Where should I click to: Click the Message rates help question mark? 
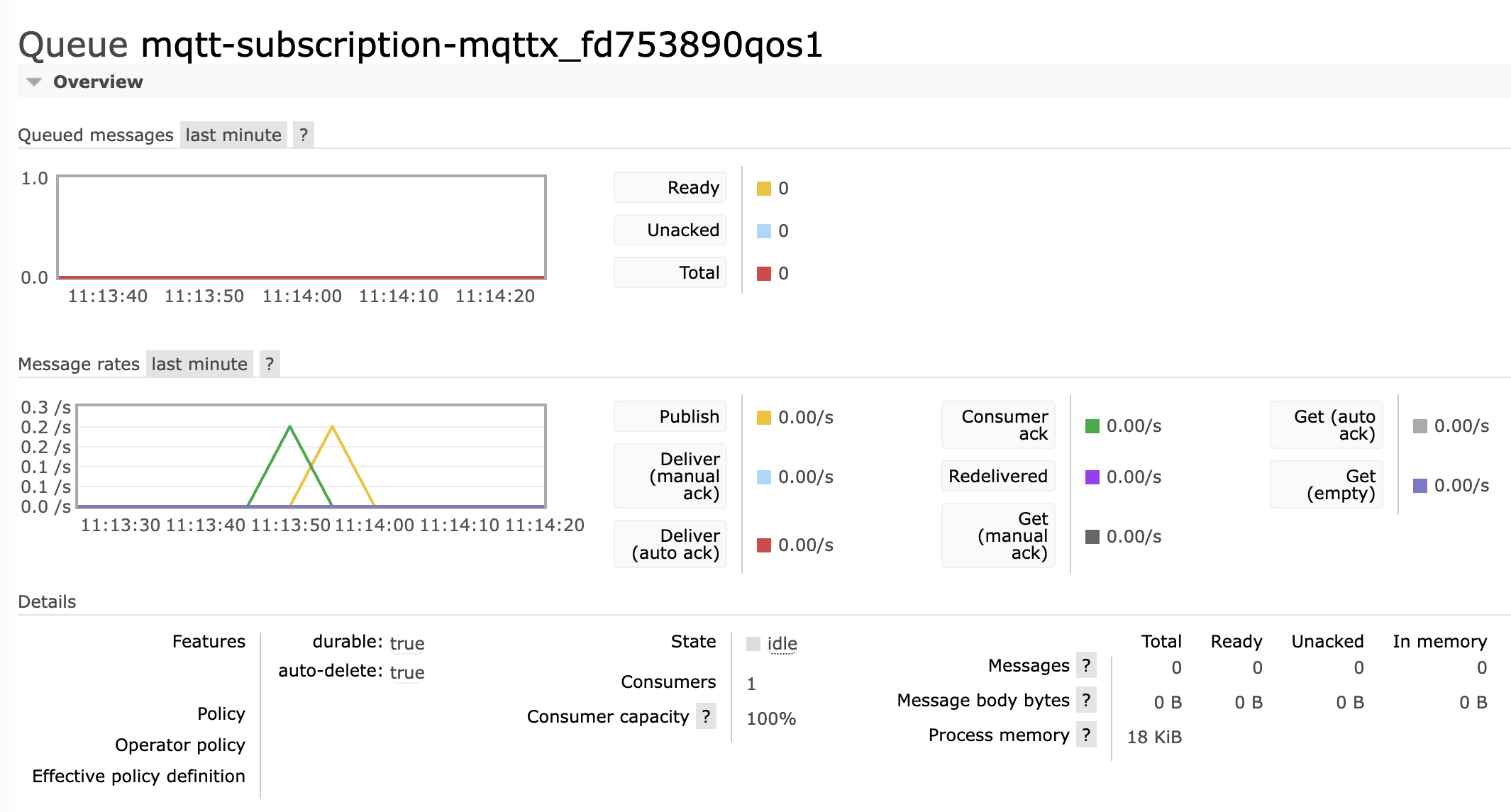click(x=270, y=364)
